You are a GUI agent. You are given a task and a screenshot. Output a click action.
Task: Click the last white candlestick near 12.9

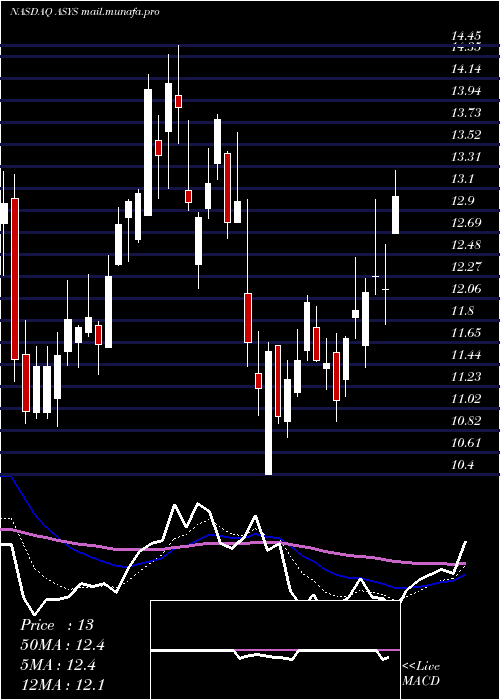(396, 215)
